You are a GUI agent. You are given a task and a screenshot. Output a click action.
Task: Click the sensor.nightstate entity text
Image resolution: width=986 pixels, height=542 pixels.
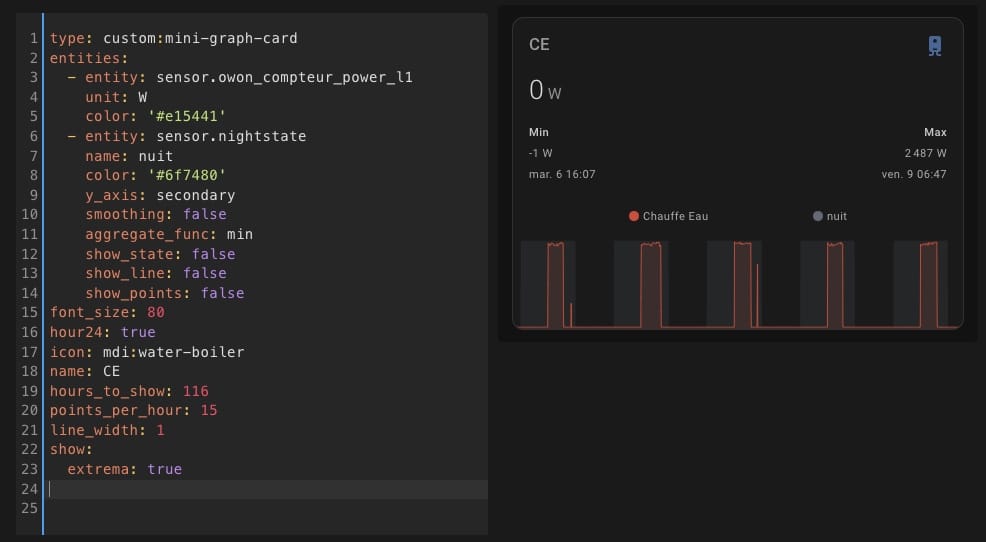(231, 136)
